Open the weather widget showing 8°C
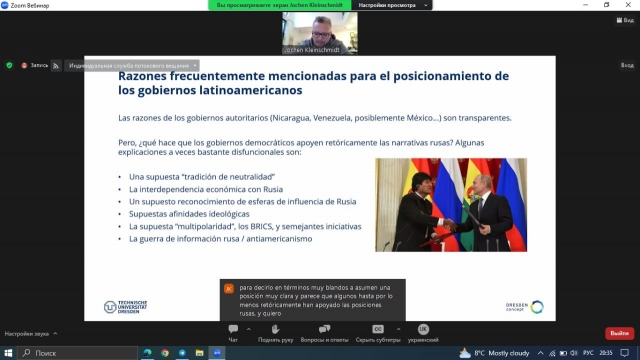This screenshot has height=360, width=640. coord(494,353)
